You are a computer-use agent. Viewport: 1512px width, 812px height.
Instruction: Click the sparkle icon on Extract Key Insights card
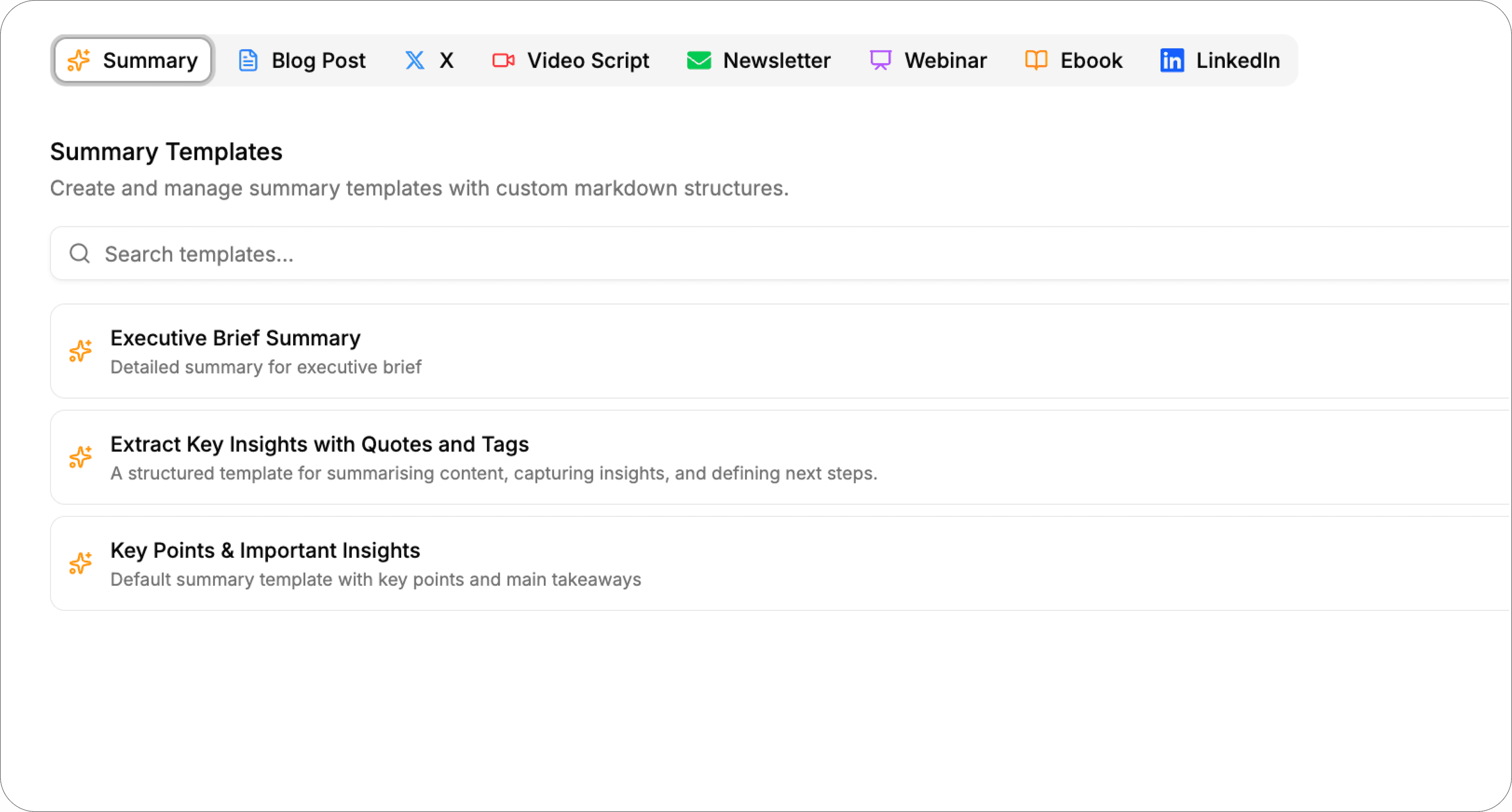[x=80, y=457]
